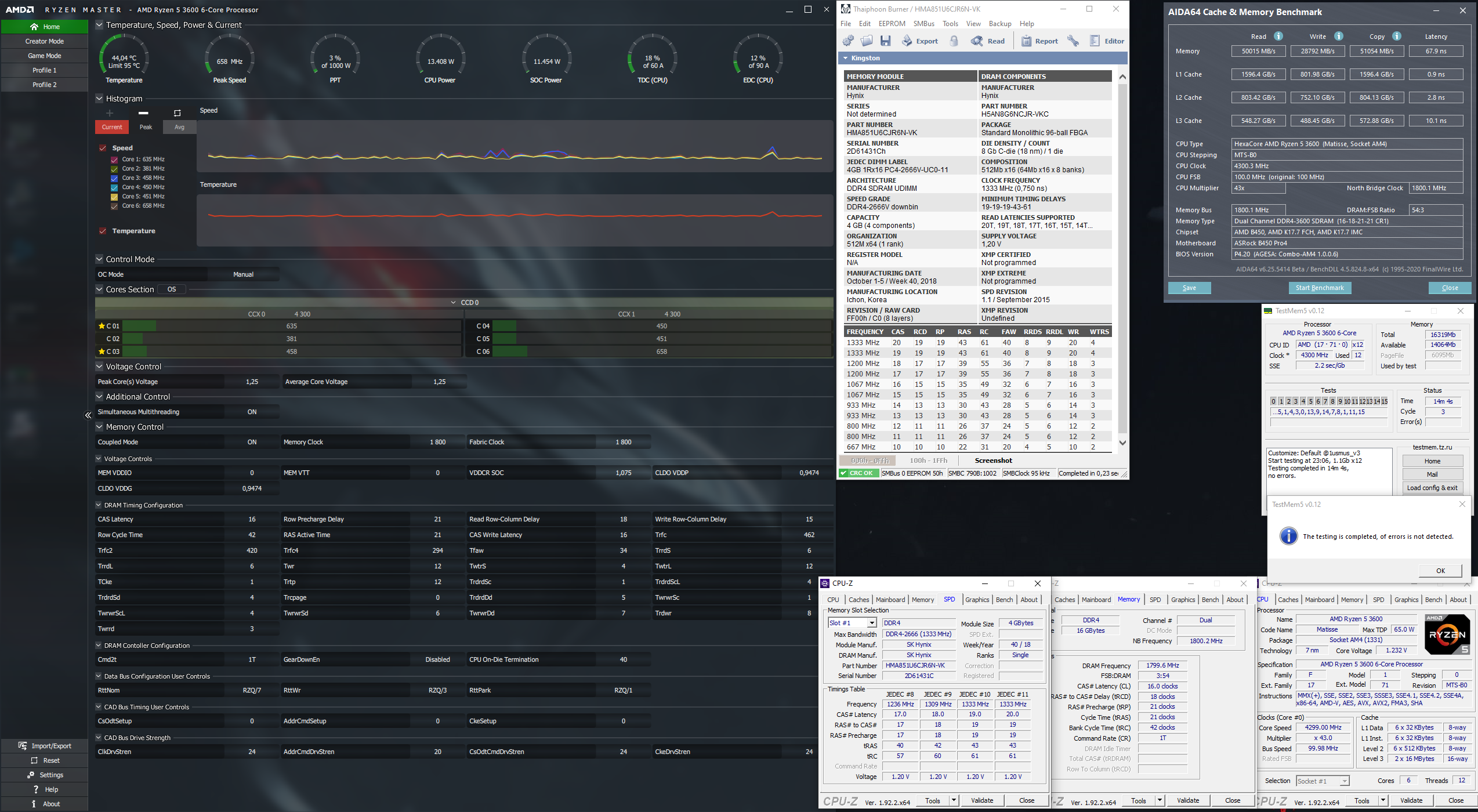Switch to Mainboard tab in CPU-Z SPD window

[890, 600]
